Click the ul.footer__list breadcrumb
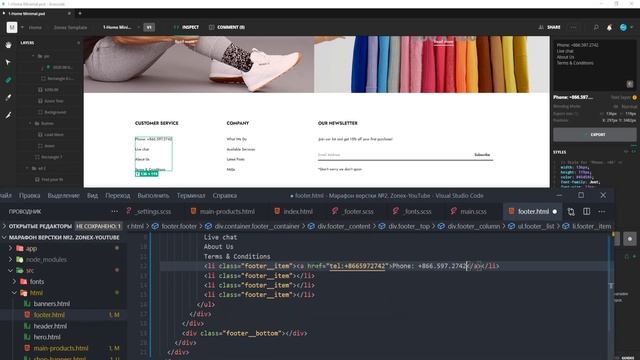 536,226
